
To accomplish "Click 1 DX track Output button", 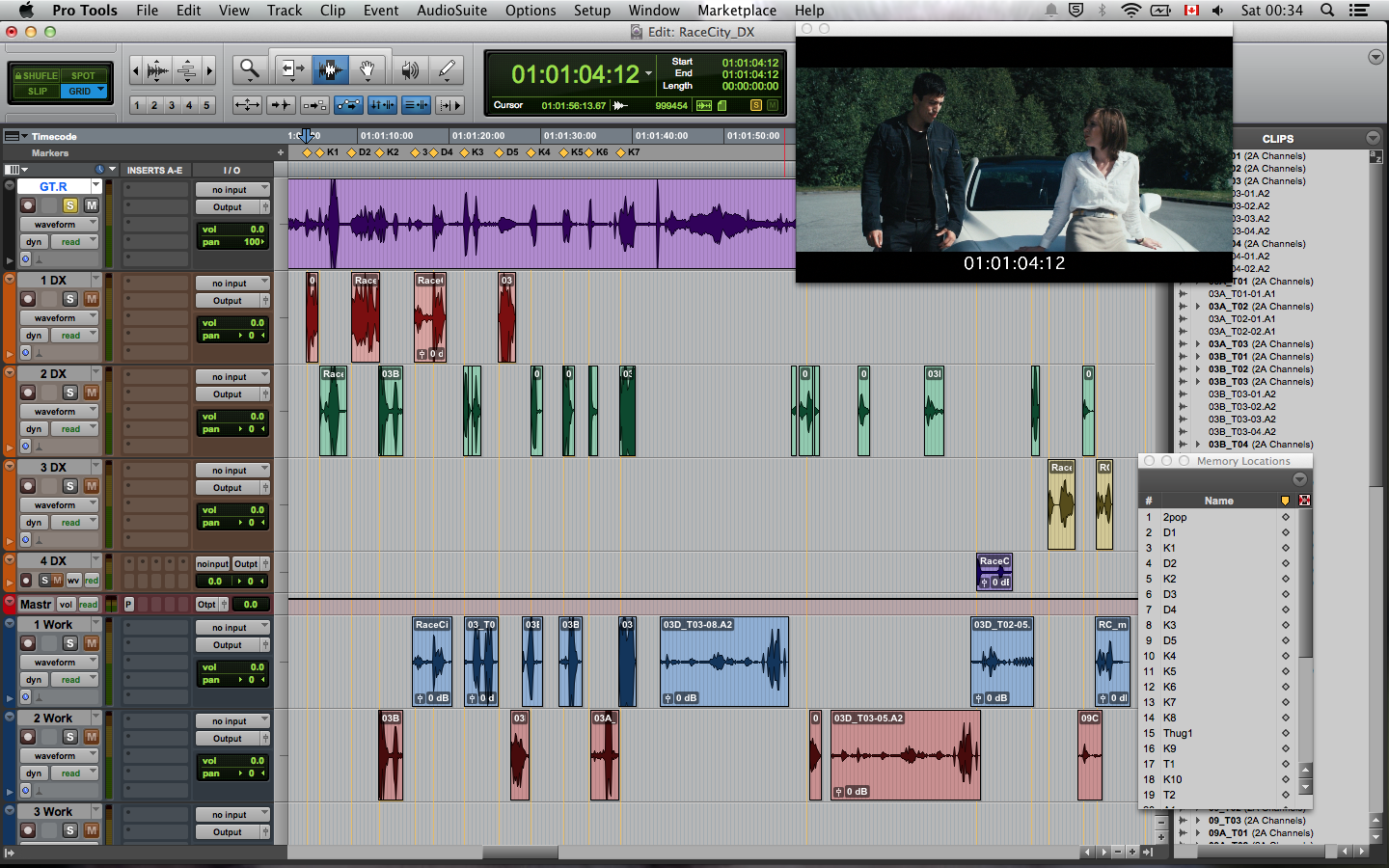I will (228, 301).
